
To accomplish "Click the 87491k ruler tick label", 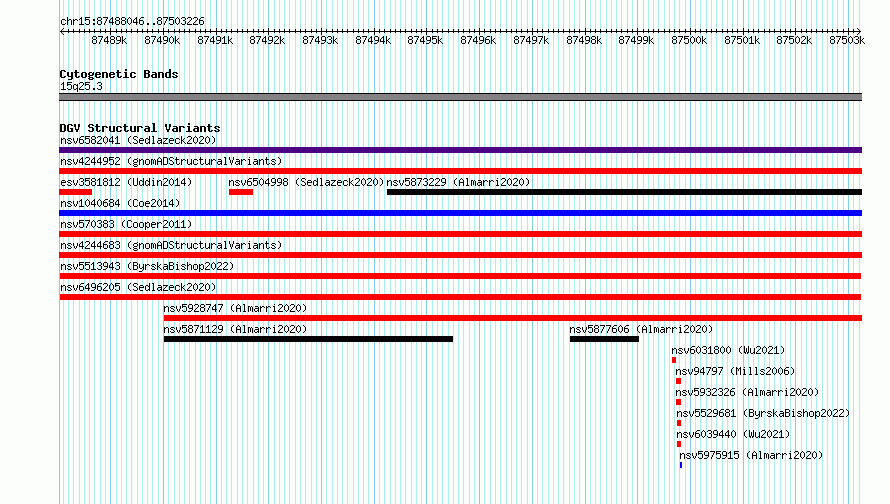I will click(x=215, y=40).
